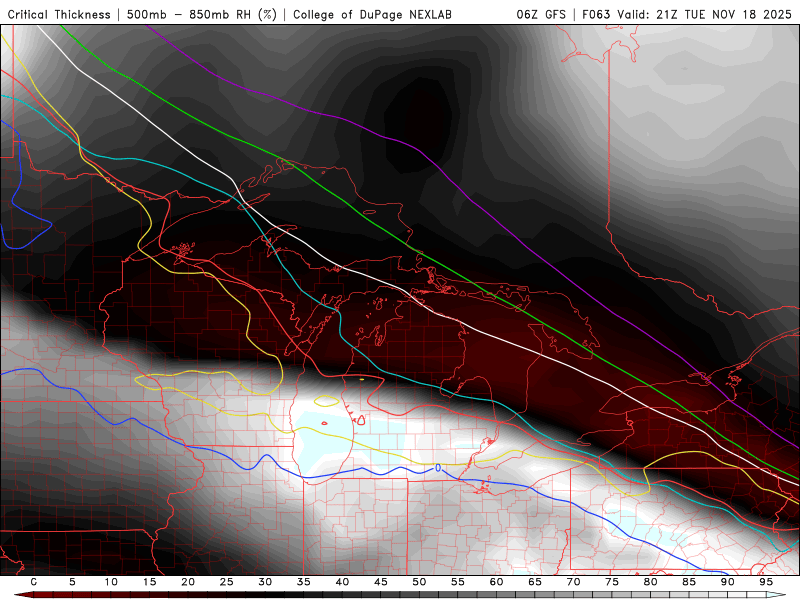Click the '60' label on the color scale
800x600 pixels.
496,582
